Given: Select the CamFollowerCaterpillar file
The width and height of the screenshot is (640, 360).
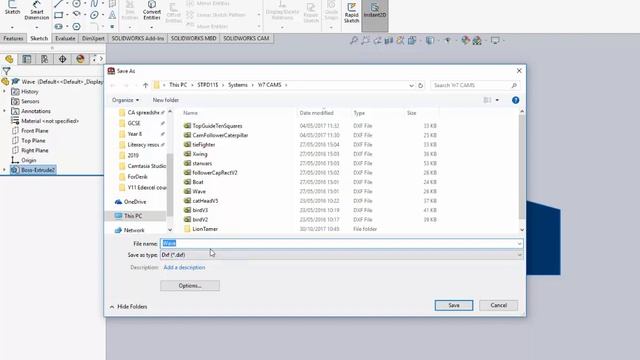Looking at the screenshot, I should point(220,135).
